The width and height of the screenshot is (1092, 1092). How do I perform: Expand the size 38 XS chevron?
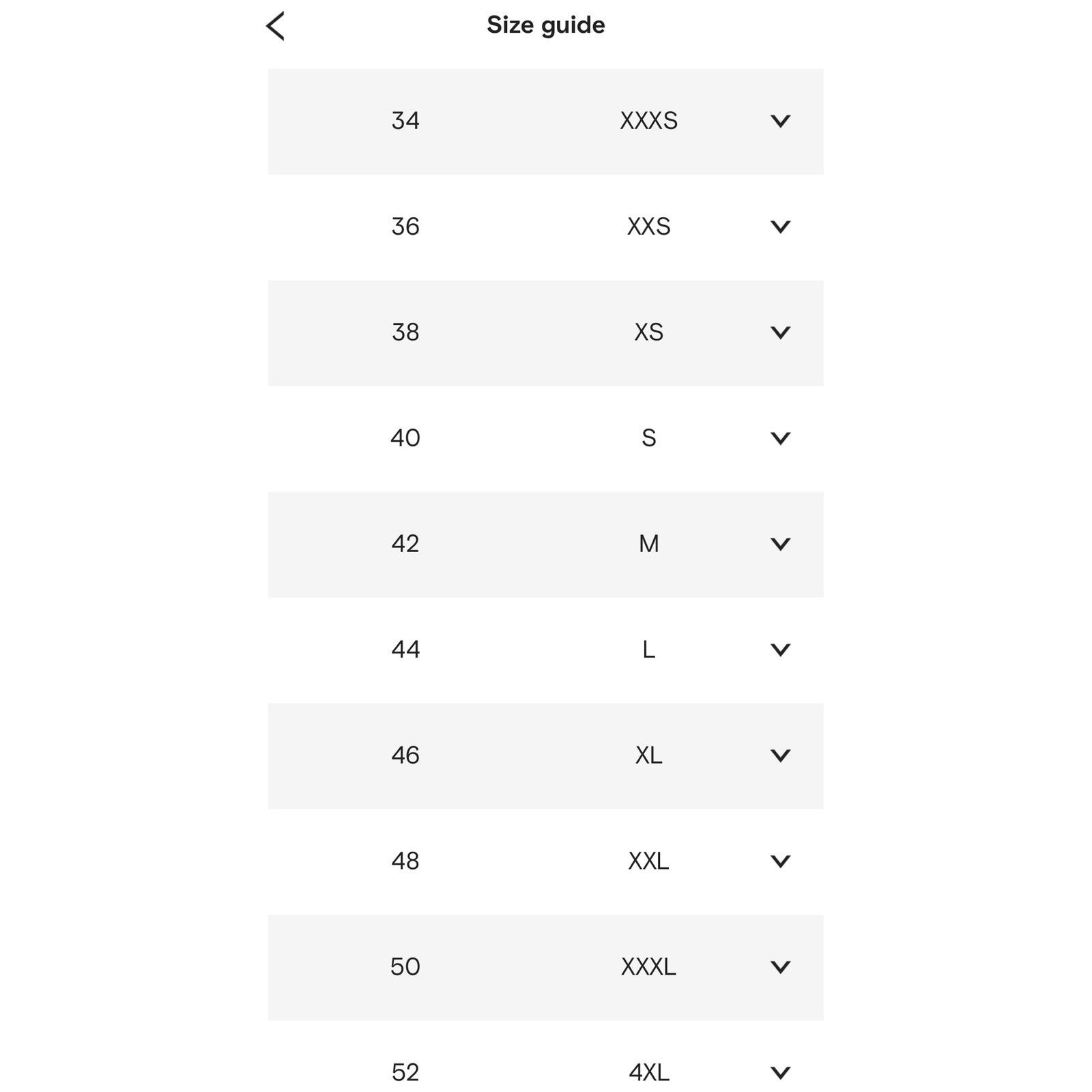(780, 333)
